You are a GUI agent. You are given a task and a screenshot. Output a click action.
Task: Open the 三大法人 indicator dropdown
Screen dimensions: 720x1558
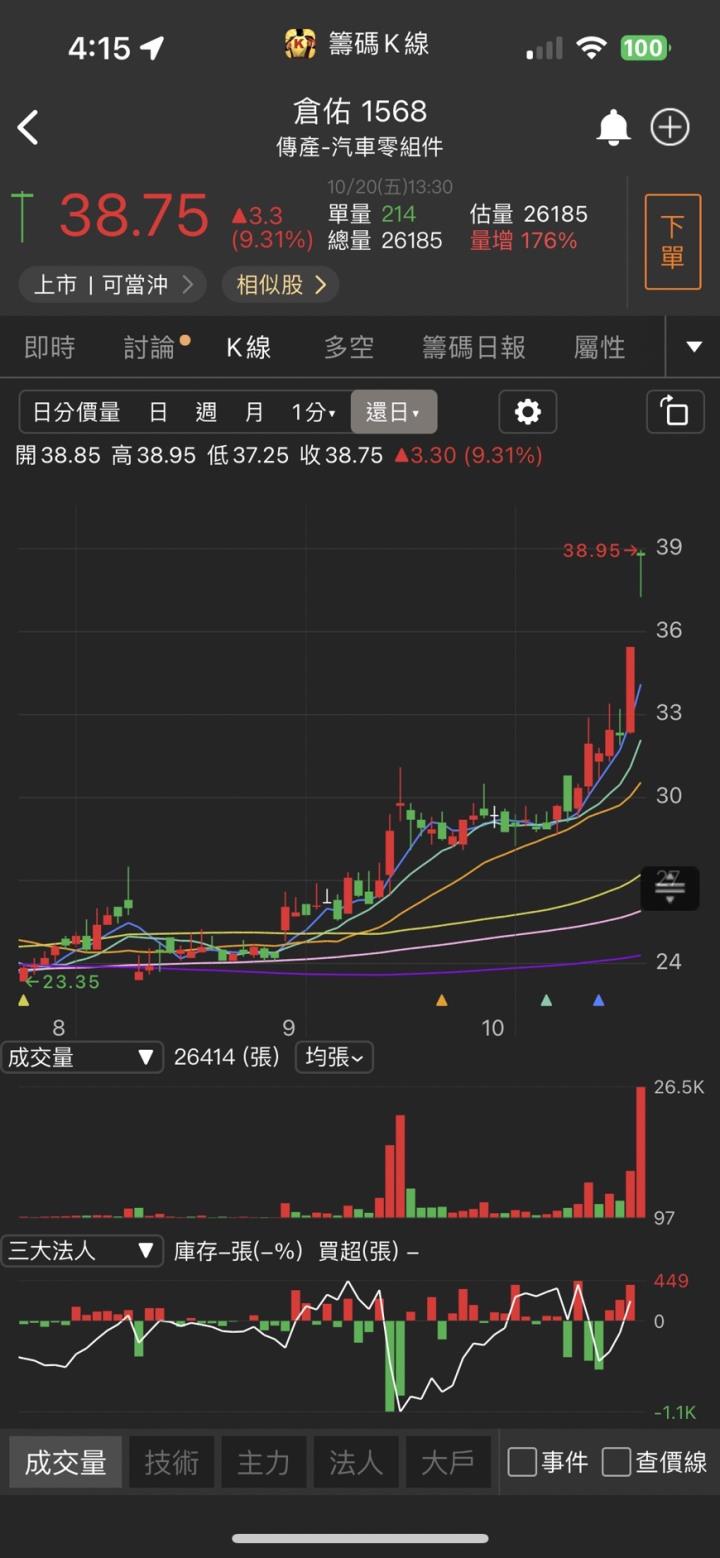tap(81, 1251)
